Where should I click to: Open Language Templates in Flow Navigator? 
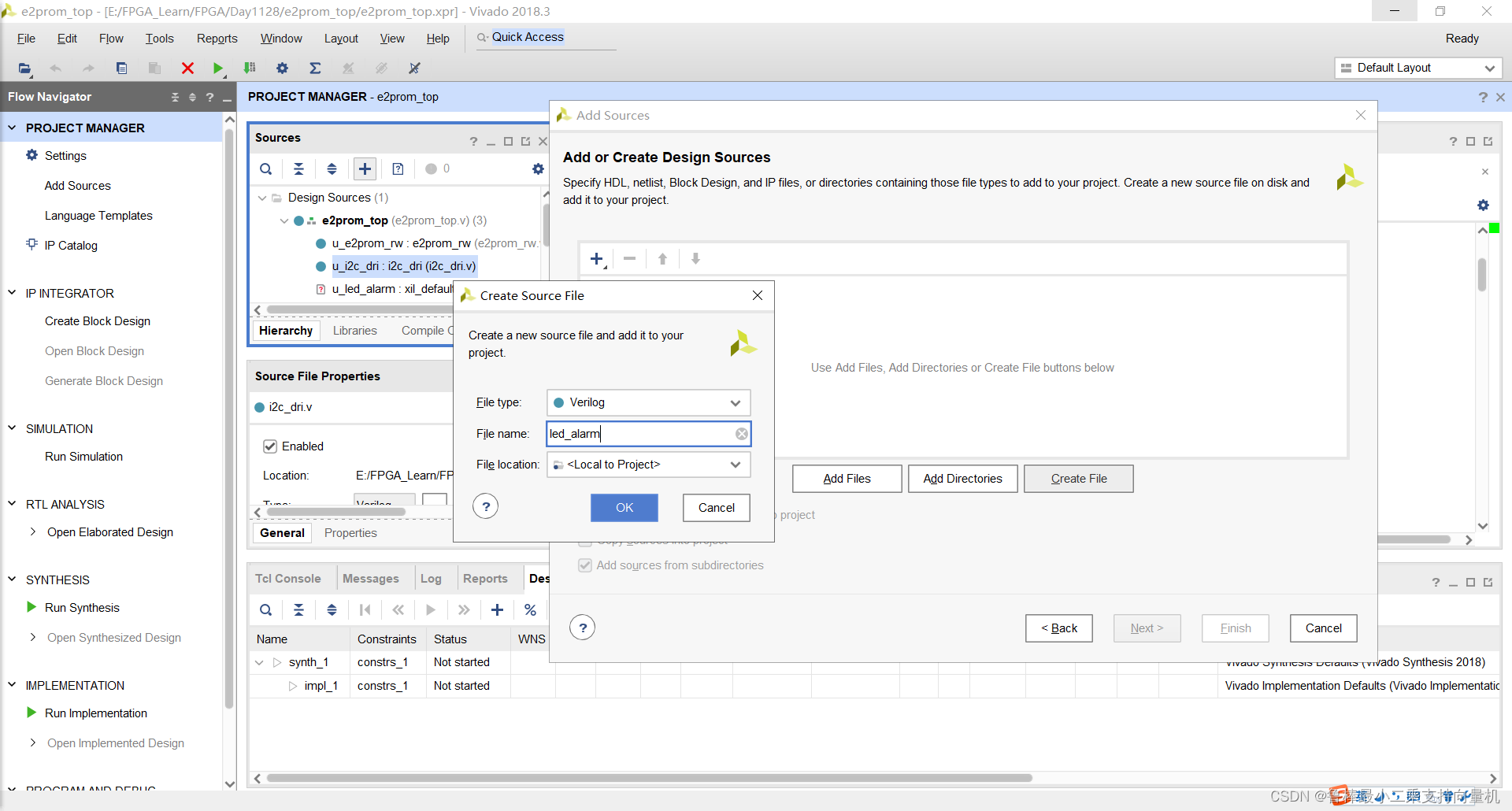(98, 216)
